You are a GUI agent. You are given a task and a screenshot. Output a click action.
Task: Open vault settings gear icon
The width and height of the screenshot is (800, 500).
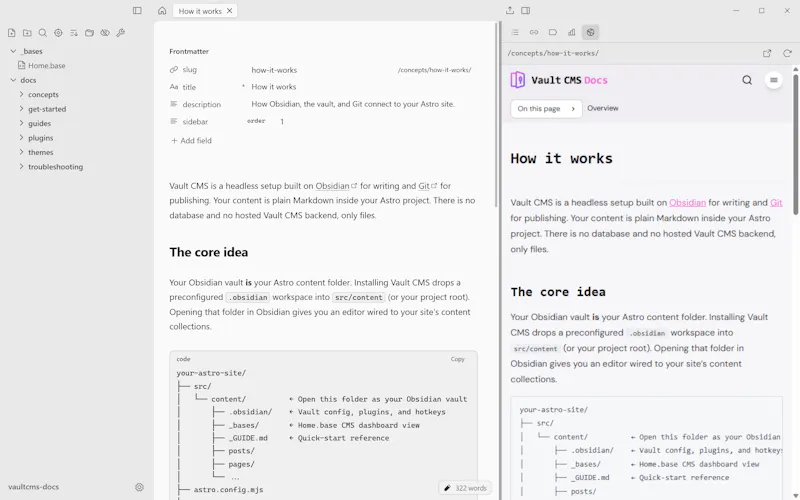(139, 487)
